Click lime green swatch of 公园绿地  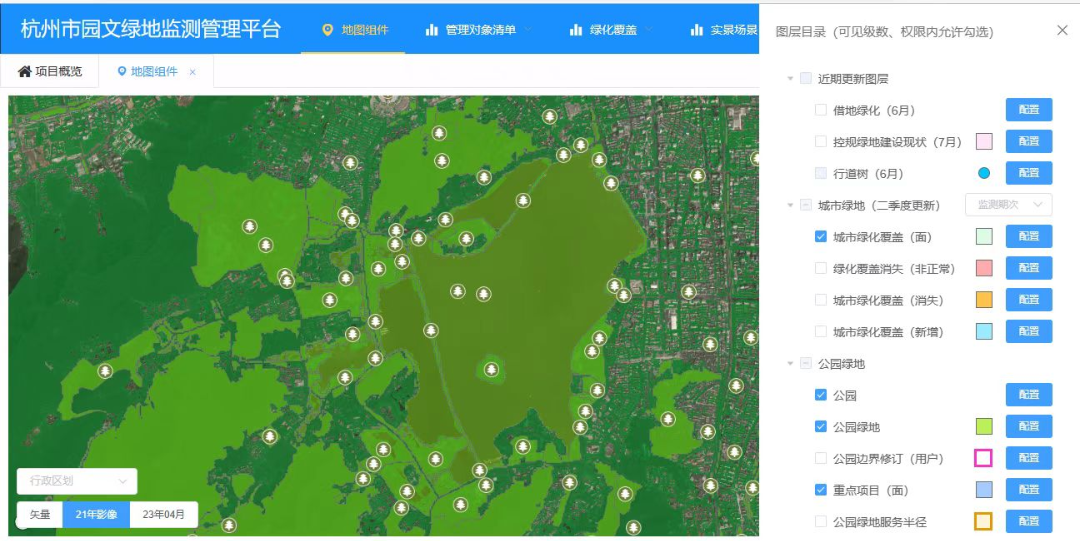pyautogui.click(x=984, y=427)
